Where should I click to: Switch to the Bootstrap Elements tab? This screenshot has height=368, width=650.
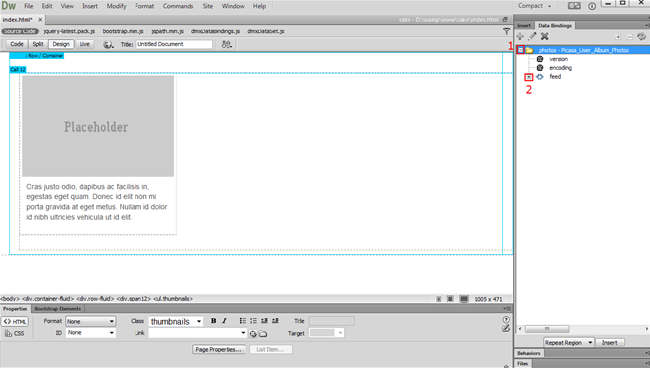coord(58,309)
